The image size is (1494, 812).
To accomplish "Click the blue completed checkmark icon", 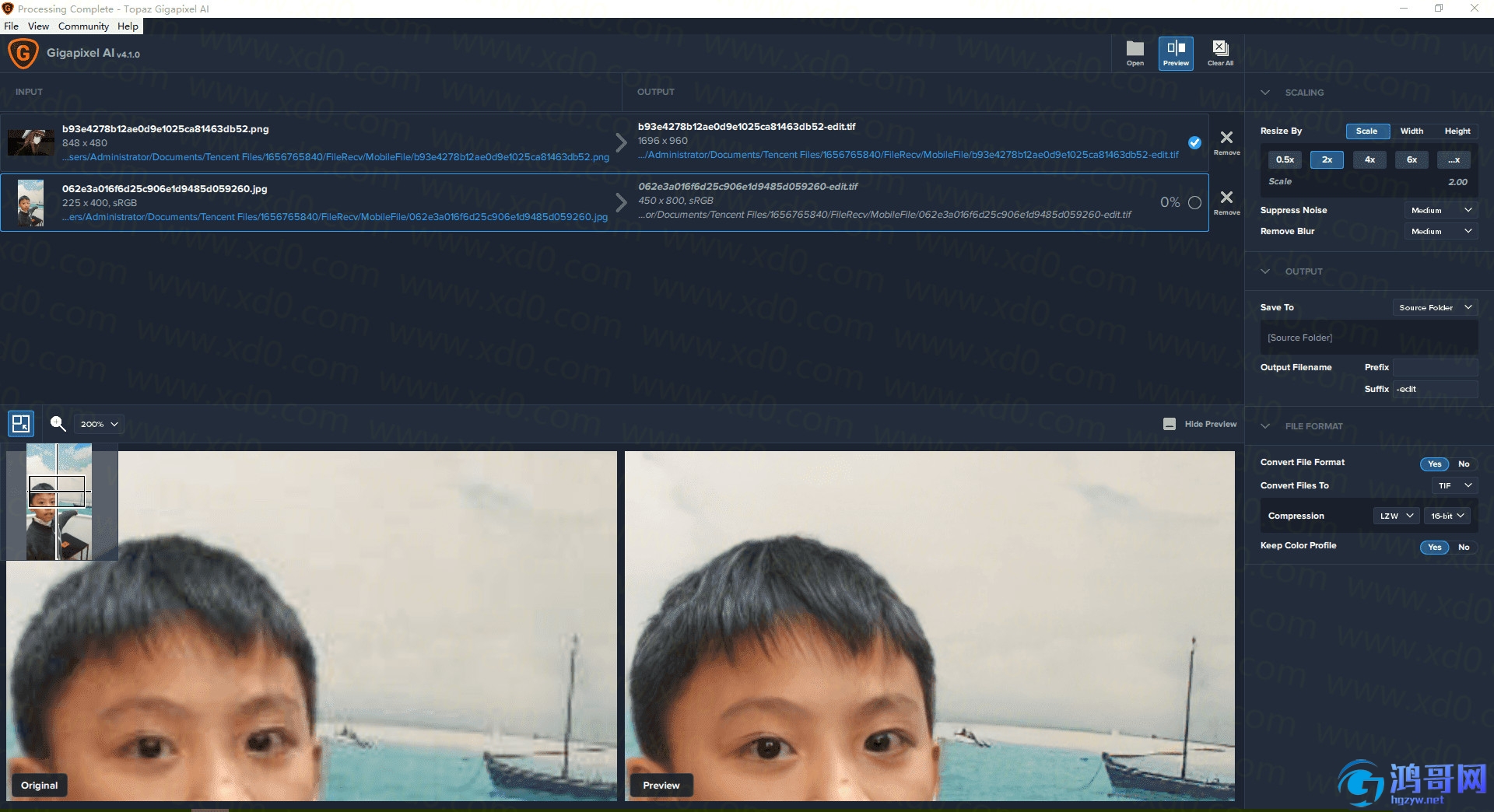I will 1194,142.
